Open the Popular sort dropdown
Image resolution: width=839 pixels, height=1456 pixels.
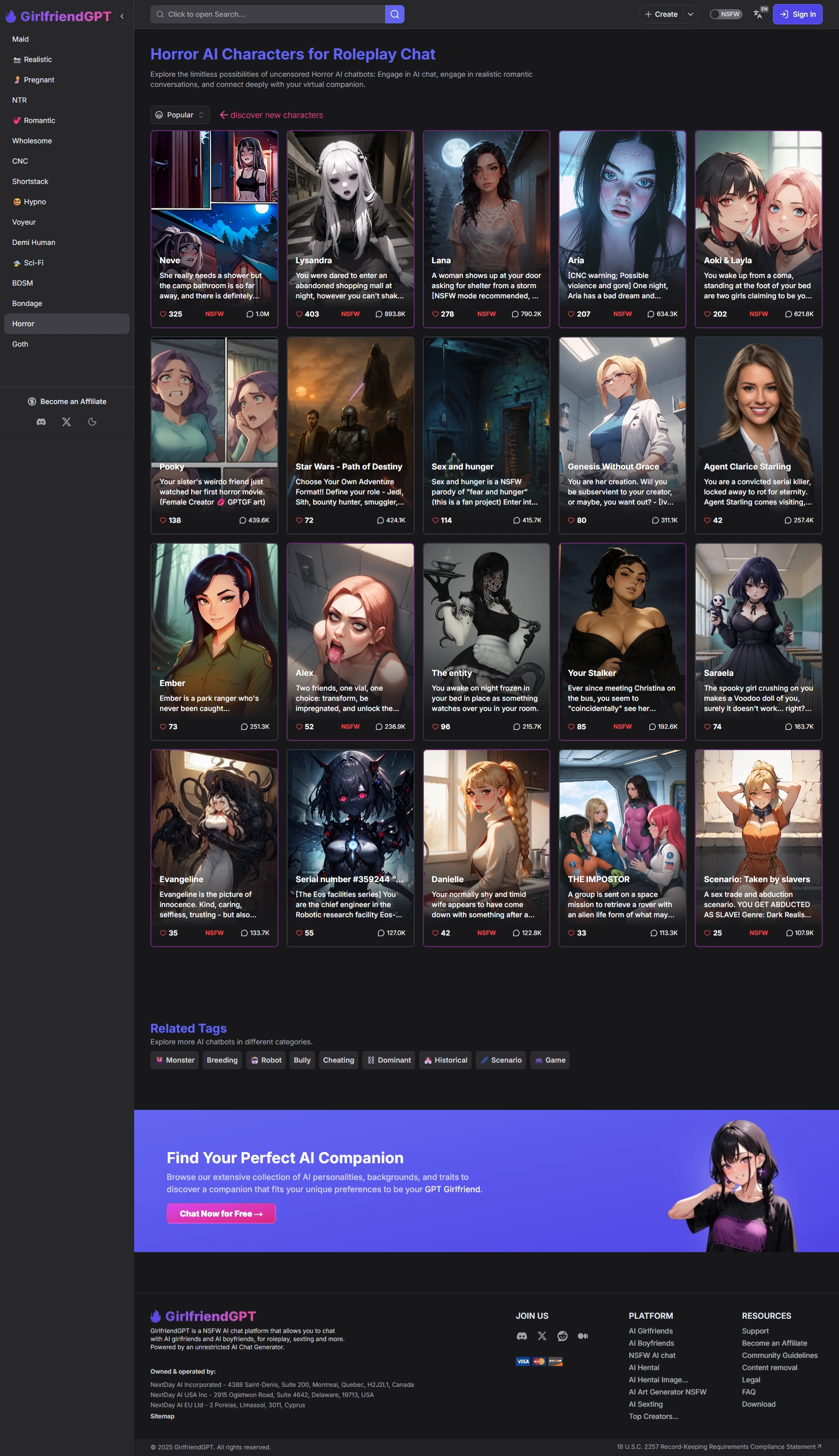coord(180,115)
